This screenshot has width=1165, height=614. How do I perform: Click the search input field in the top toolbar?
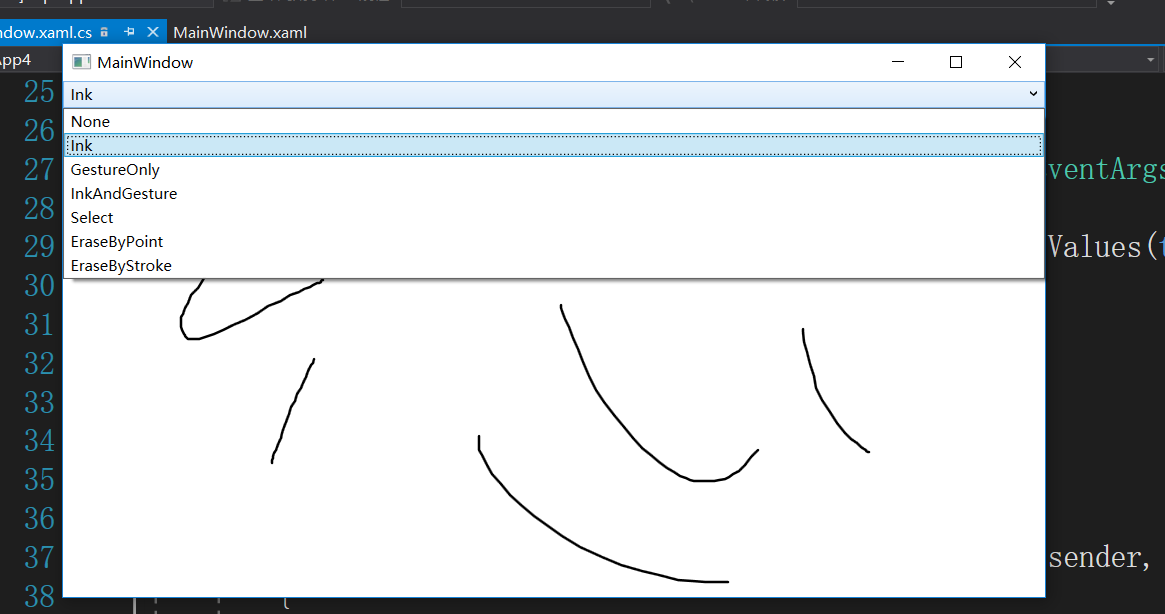coord(525,5)
